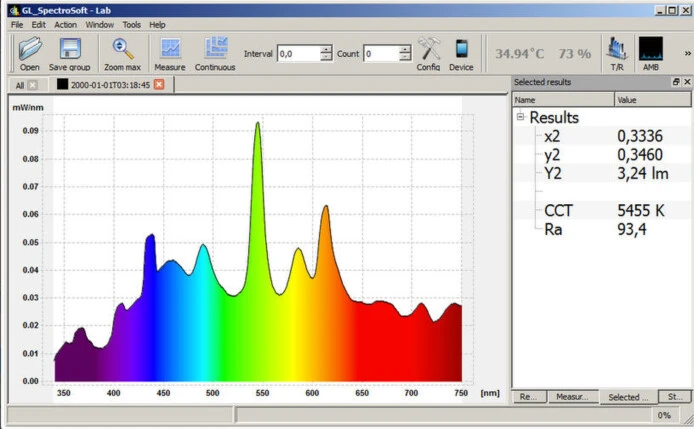Click the Interval input field
The image size is (694, 429).
pos(298,54)
